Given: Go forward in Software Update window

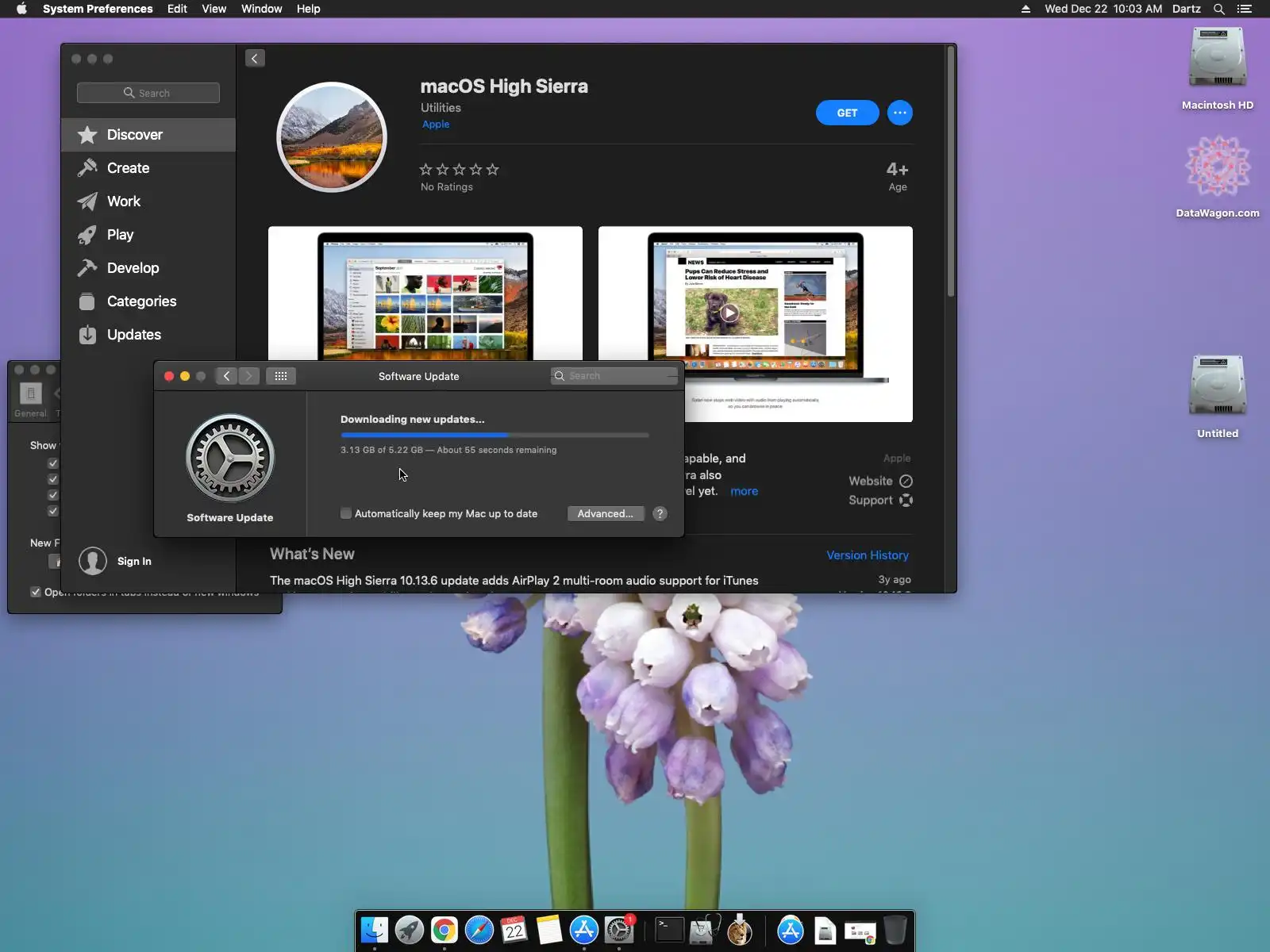Looking at the screenshot, I should 248,376.
